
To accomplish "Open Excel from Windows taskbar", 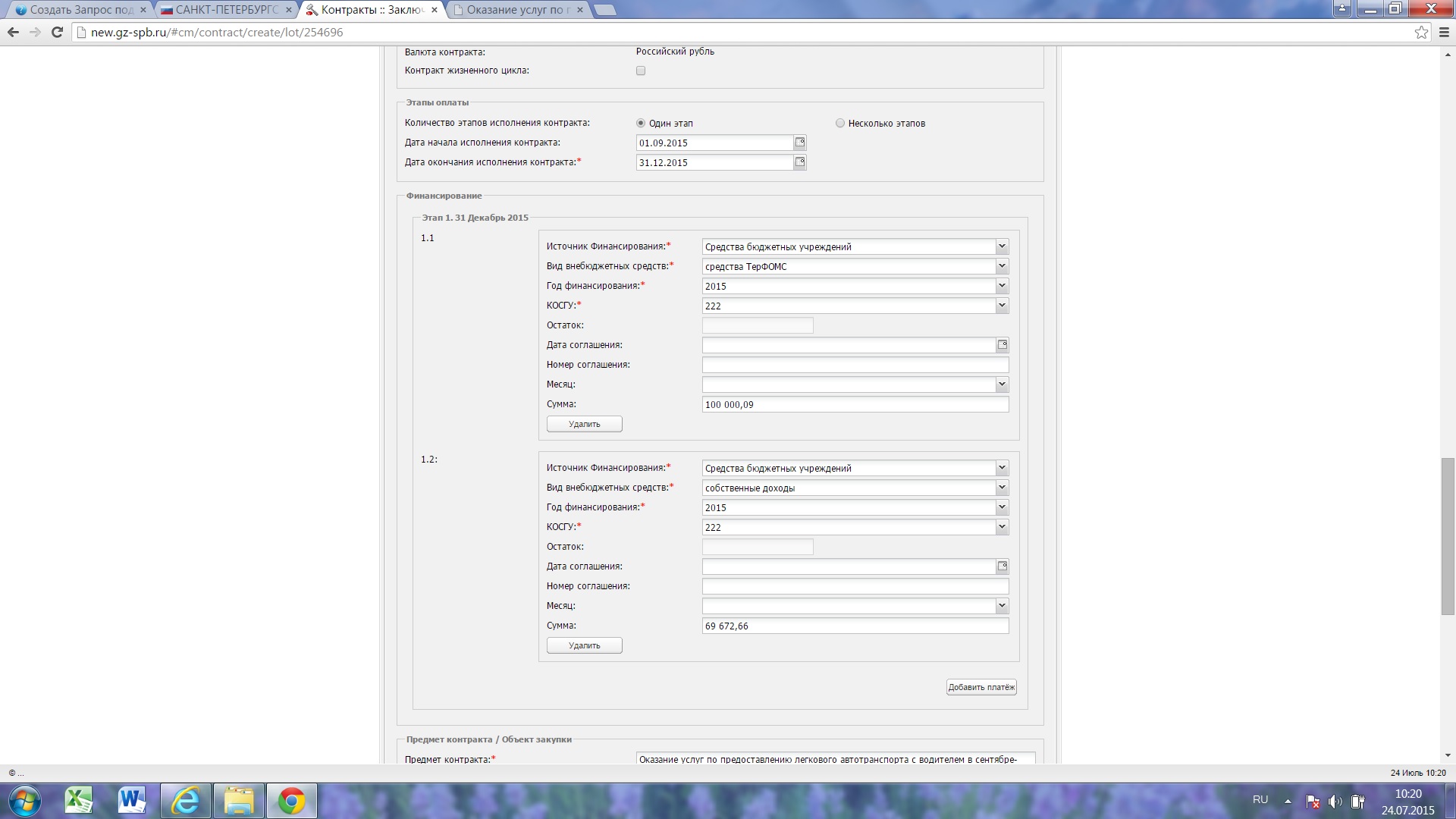I will [x=79, y=801].
